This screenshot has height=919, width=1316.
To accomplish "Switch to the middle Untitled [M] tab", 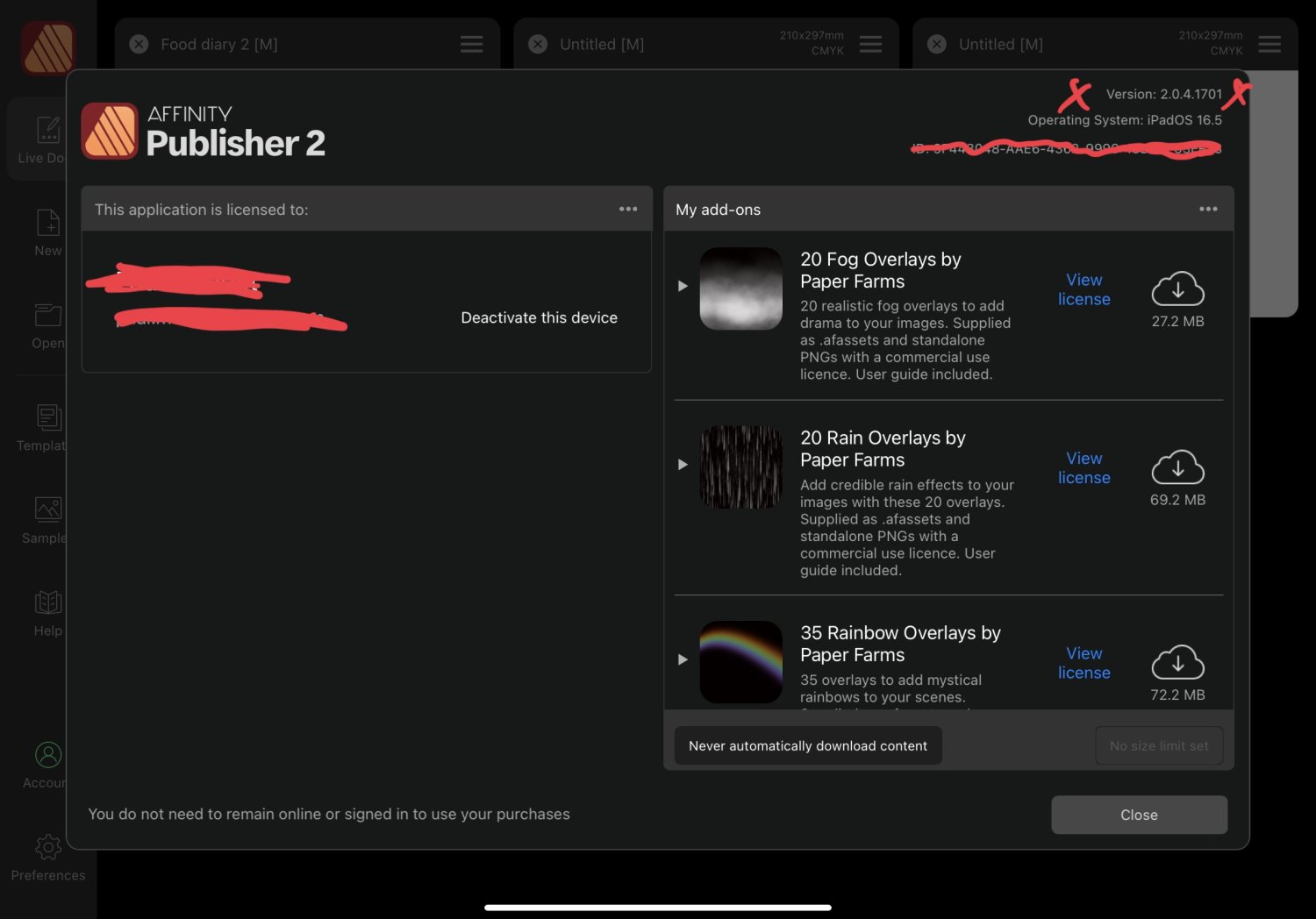I will pyautogui.click(x=706, y=44).
